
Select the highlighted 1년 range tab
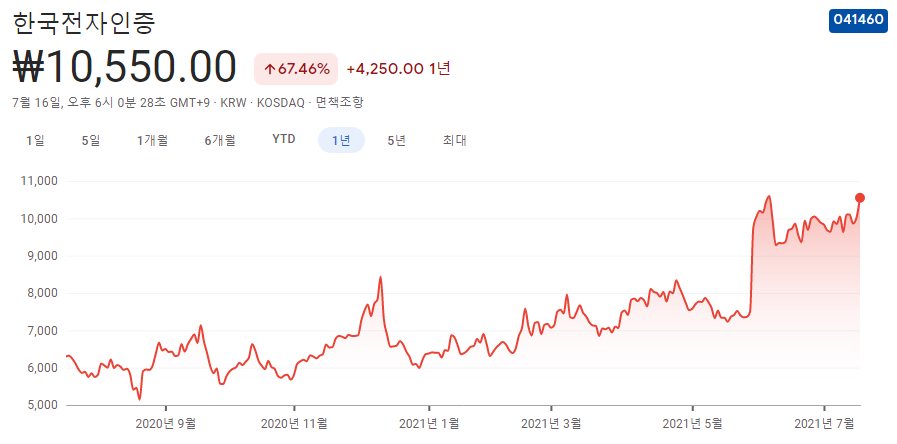point(341,140)
